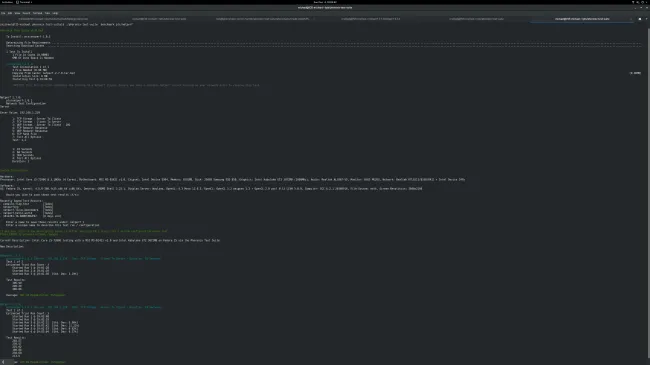Open the Terminal app menu in top bar
Image resolution: width=650 pixels, height=365 pixels.
(x=24, y=2)
